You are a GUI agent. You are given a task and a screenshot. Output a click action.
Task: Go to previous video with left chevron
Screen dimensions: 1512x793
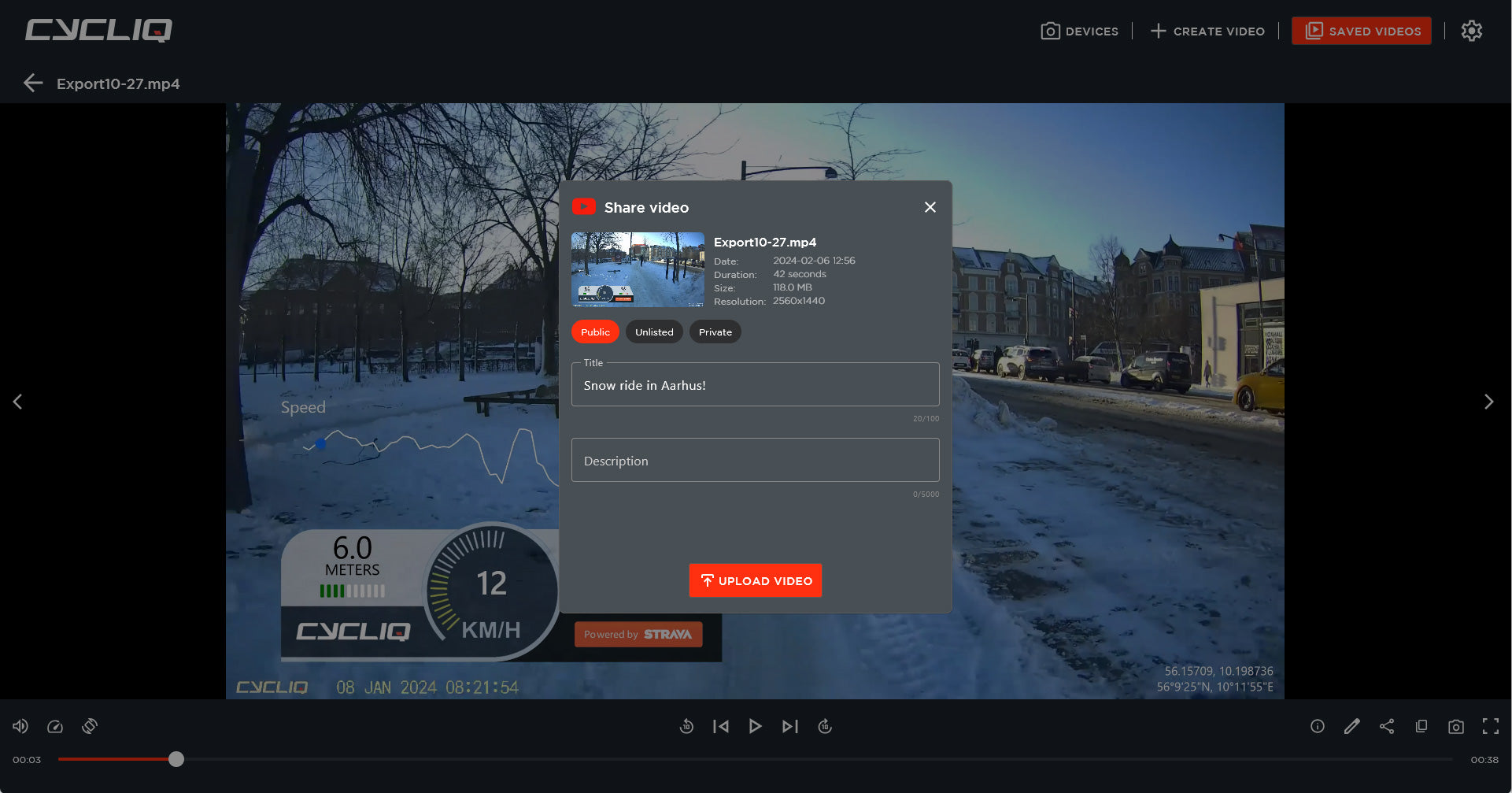(17, 402)
